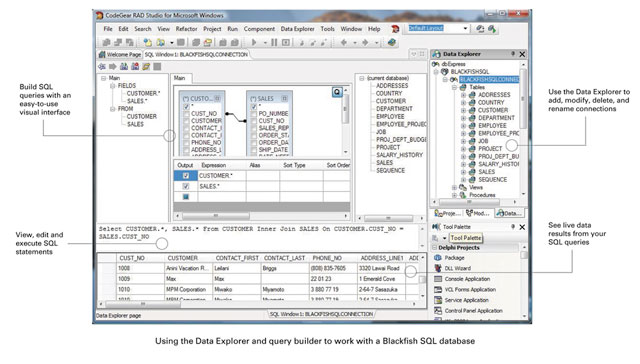Viewport: 640px width, 364px height.
Task: Pin the Tool Palette panel with pushpin icon
Action: pos(513,227)
